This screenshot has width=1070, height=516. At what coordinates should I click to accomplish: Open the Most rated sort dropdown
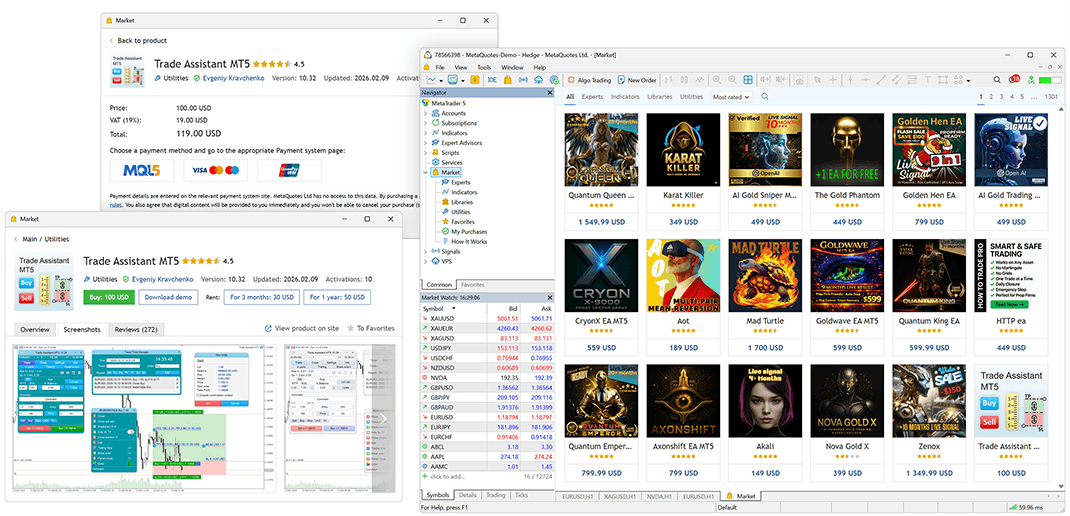point(730,97)
